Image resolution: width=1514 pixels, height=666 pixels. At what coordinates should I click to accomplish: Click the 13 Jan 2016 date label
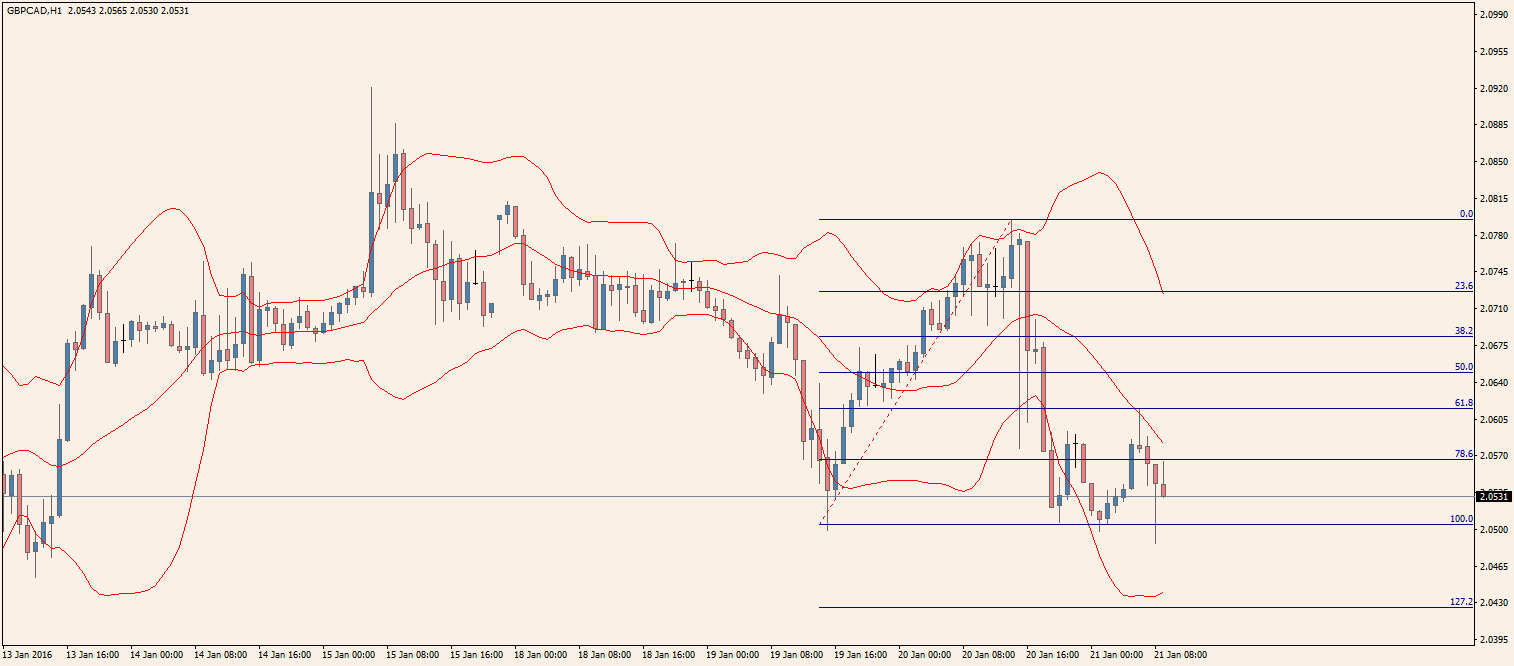26,655
